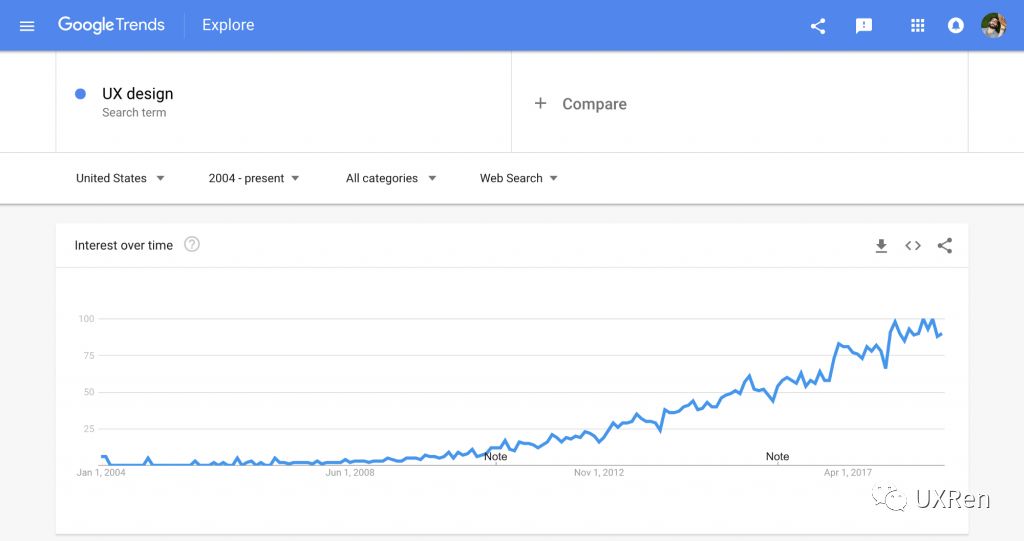Click the Compare add-term button
Viewport: 1024px width, 541px height.
pos(581,104)
